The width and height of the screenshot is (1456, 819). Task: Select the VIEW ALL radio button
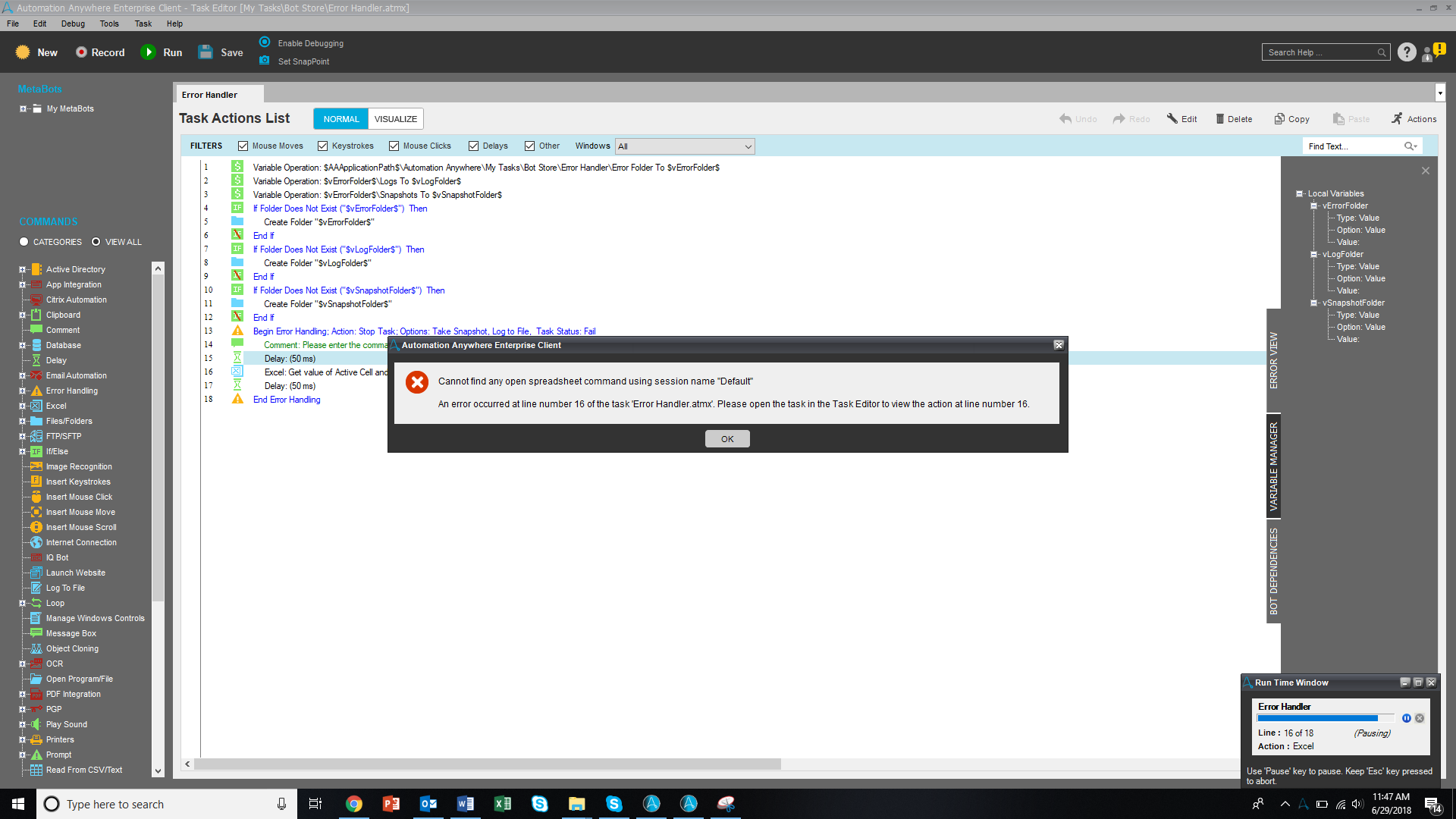point(96,242)
